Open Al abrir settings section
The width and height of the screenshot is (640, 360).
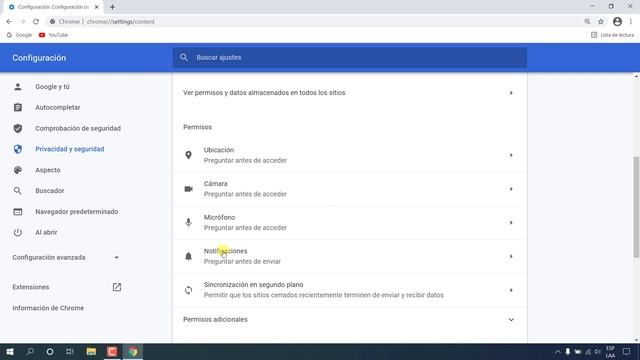point(46,232)
